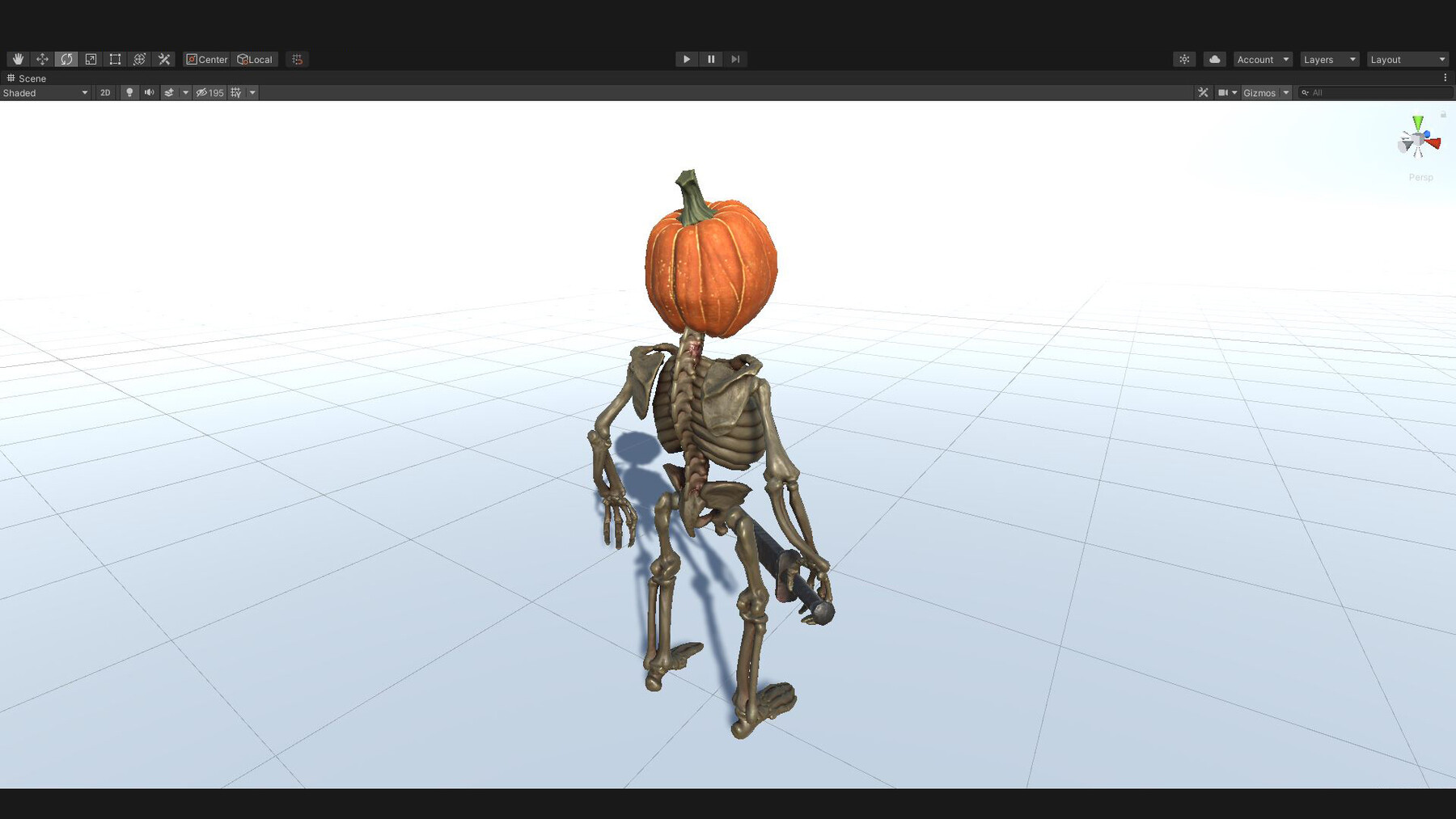Screen dimensions: 1456x819
Task: Open the Shaded draw mode dropdown
Action: 44,92
